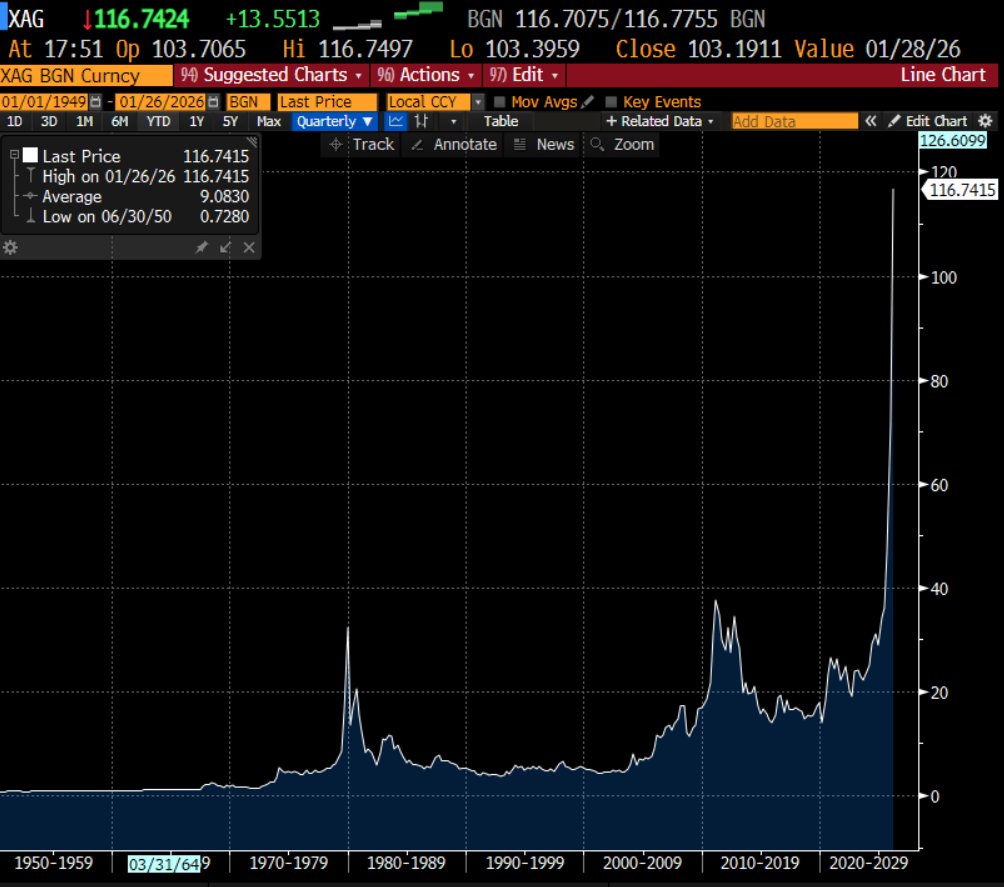Viewport: 1004px width, 887px height.
Task: Activate the Annotate tool
Action: [x=453, y=144]
